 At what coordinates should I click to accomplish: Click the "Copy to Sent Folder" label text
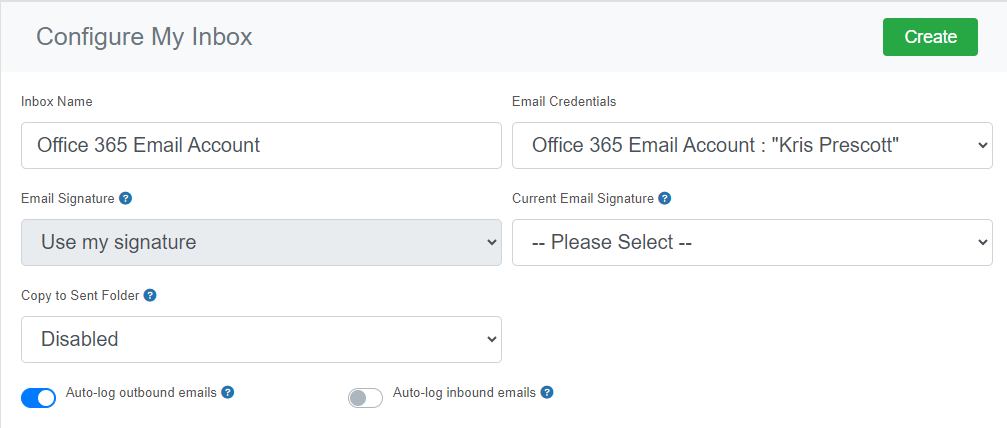click(80, 296)
